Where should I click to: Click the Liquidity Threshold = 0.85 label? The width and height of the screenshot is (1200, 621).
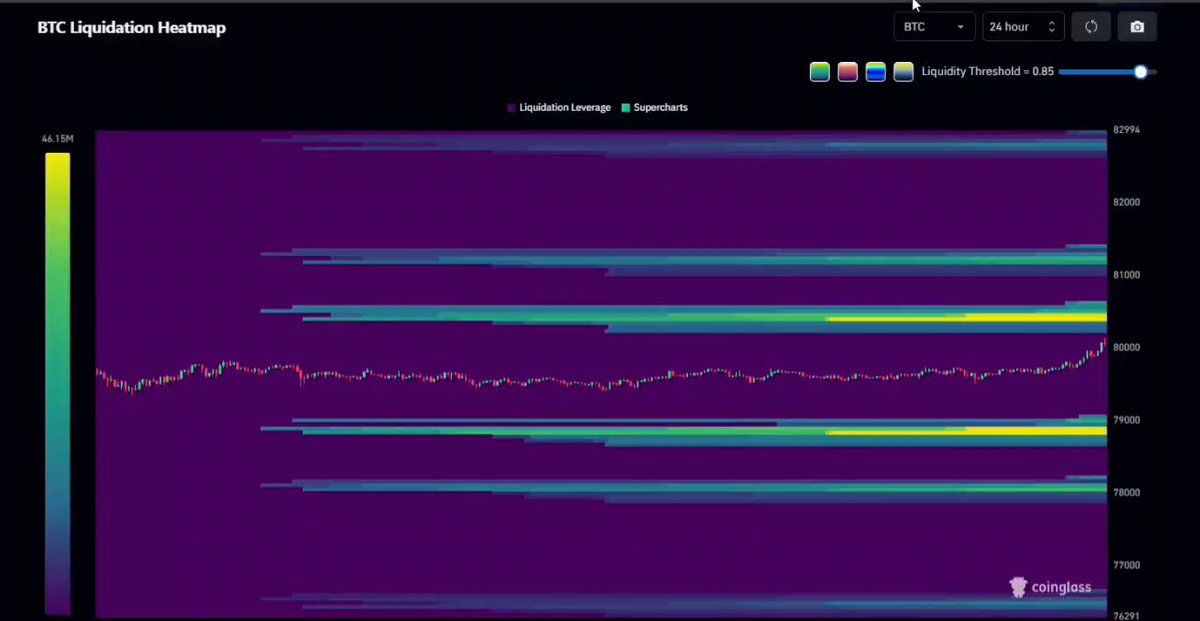pyautogui.click(x=988, y=72)
